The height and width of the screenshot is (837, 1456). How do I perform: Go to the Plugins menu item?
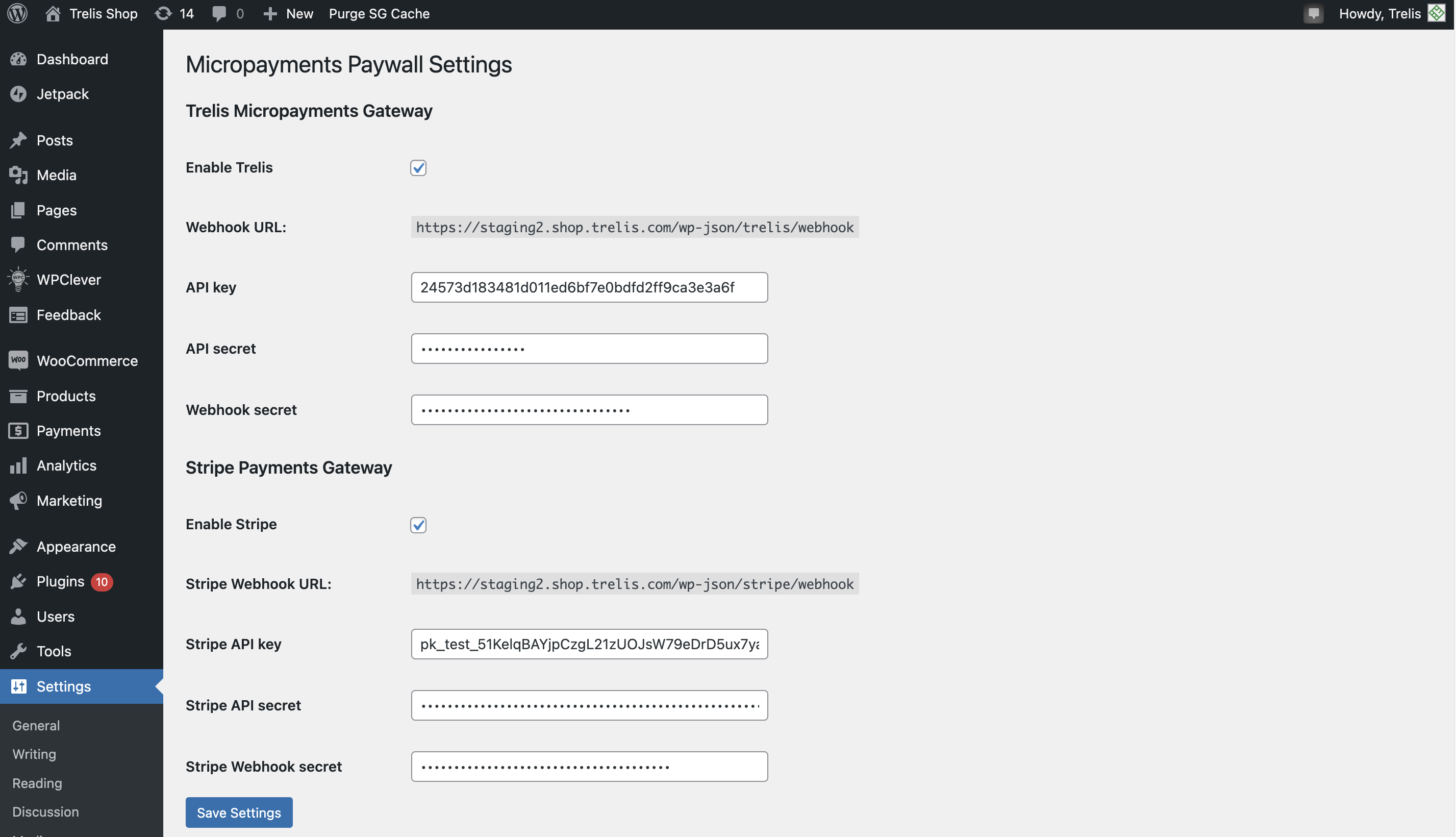82,581
